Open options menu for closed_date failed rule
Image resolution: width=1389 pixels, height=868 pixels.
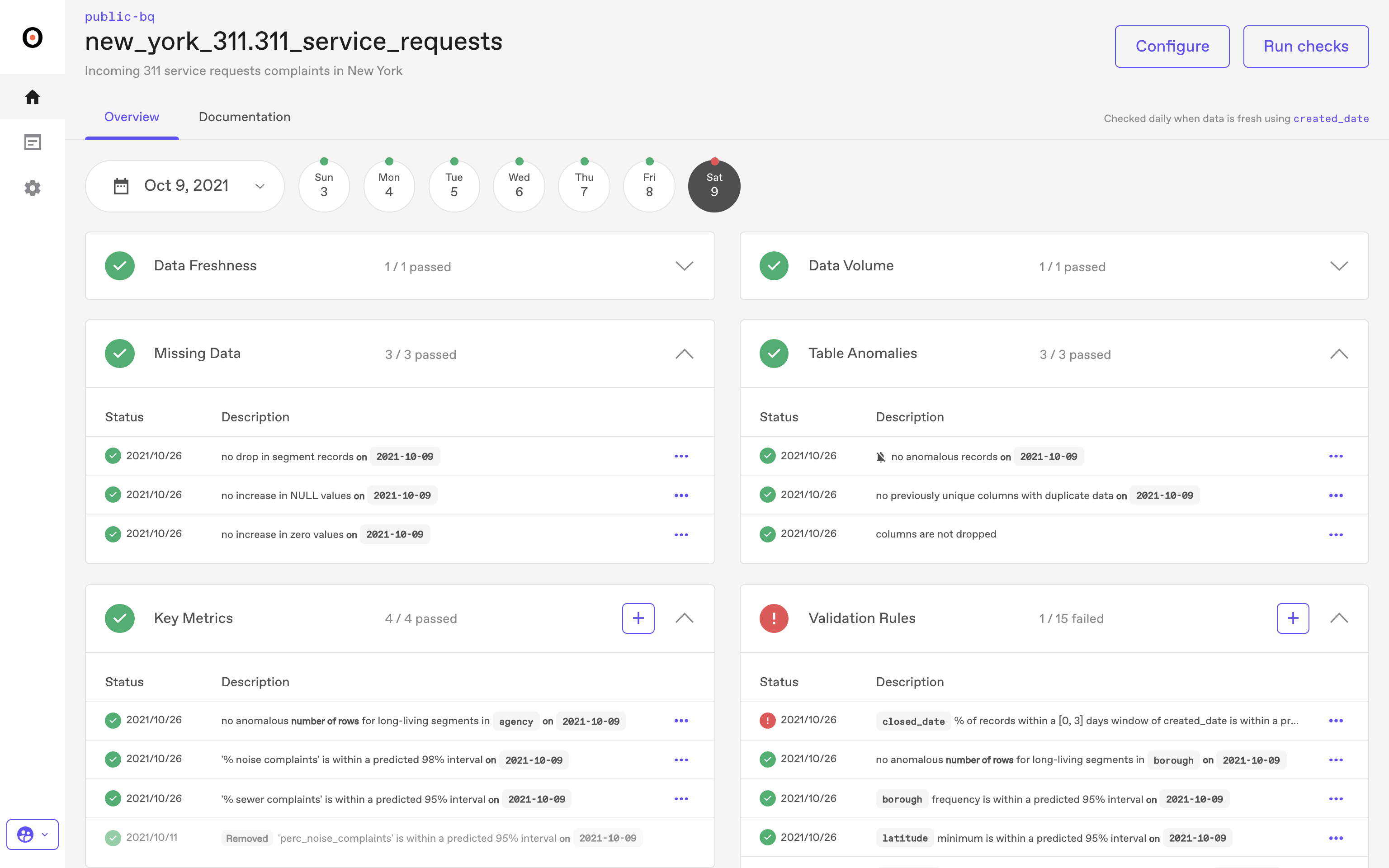pyautogui.click(x=1336, y=721)
